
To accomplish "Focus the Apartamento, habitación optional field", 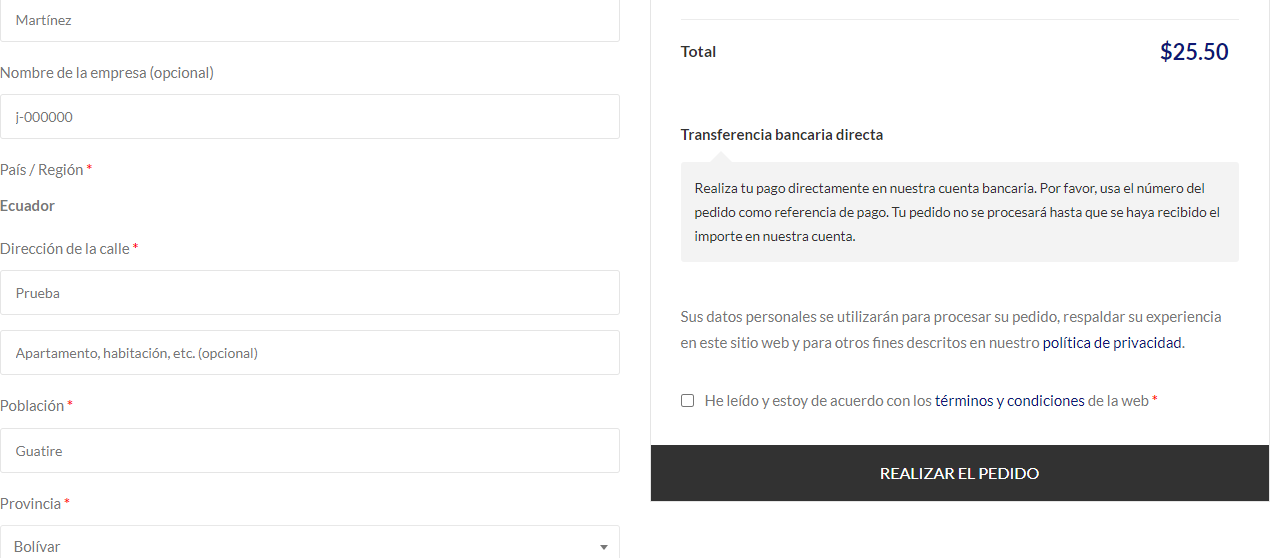I will point(310,353).
